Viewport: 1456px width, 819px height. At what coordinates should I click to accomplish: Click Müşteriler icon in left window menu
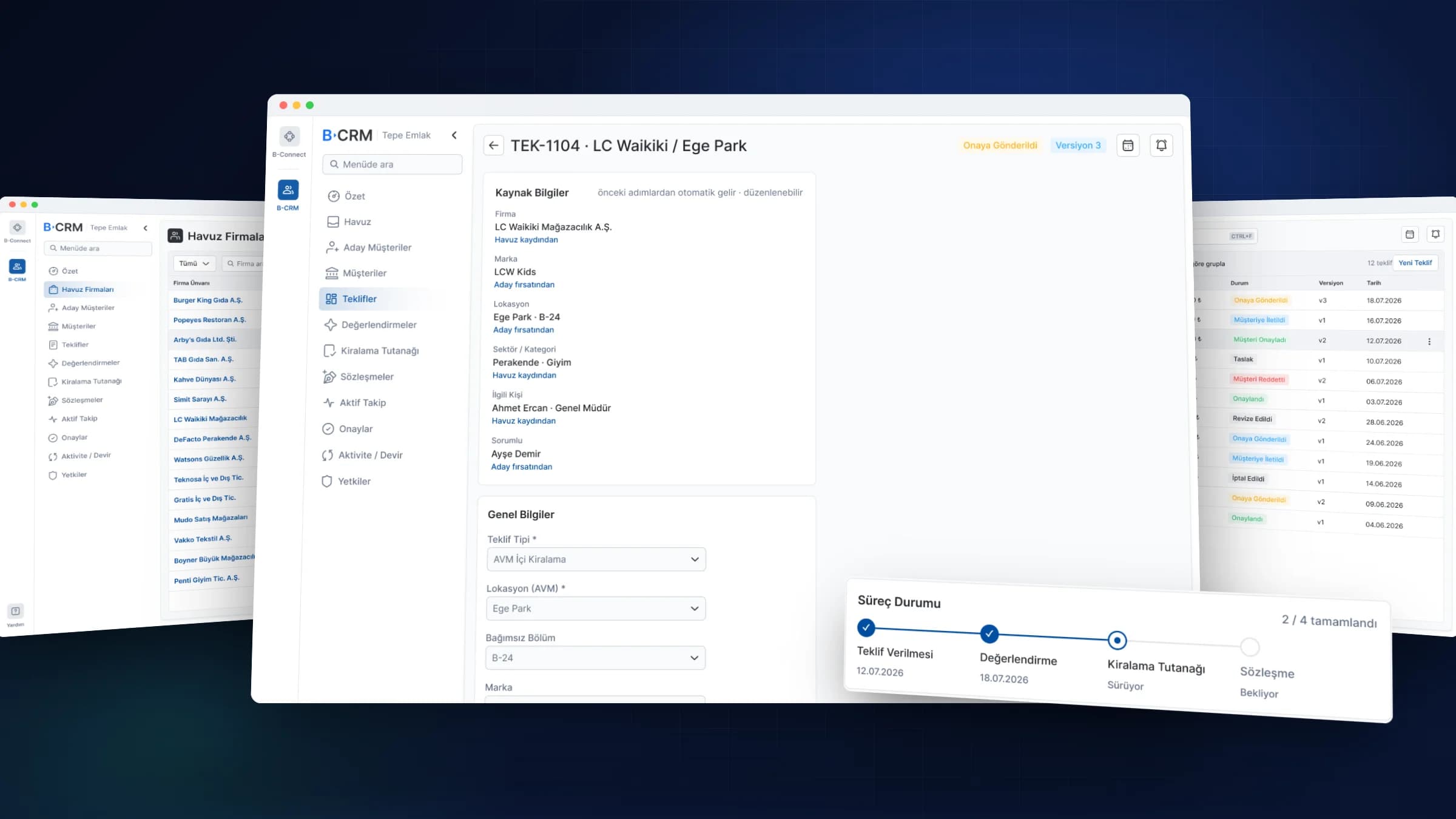53,326
